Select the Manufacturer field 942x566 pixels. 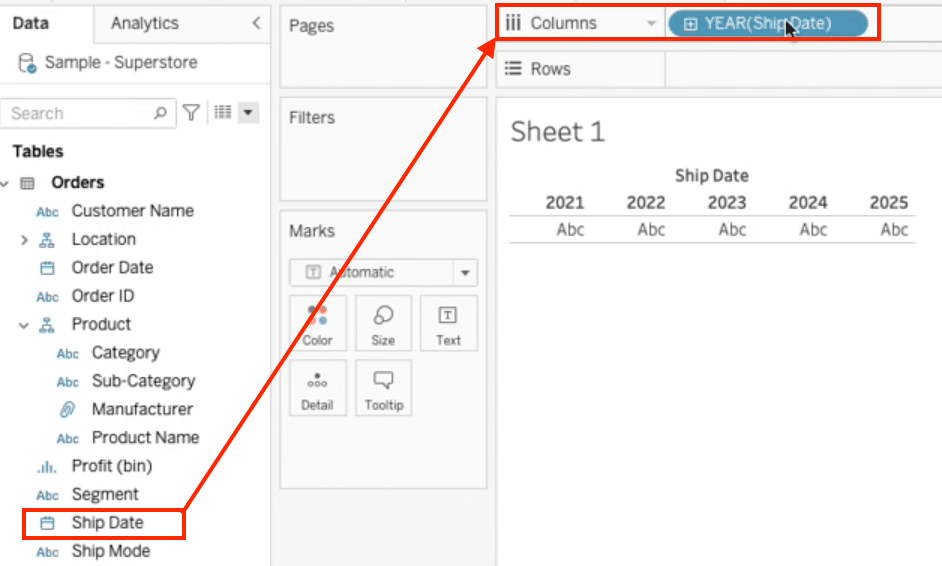[x=142, y=409]
